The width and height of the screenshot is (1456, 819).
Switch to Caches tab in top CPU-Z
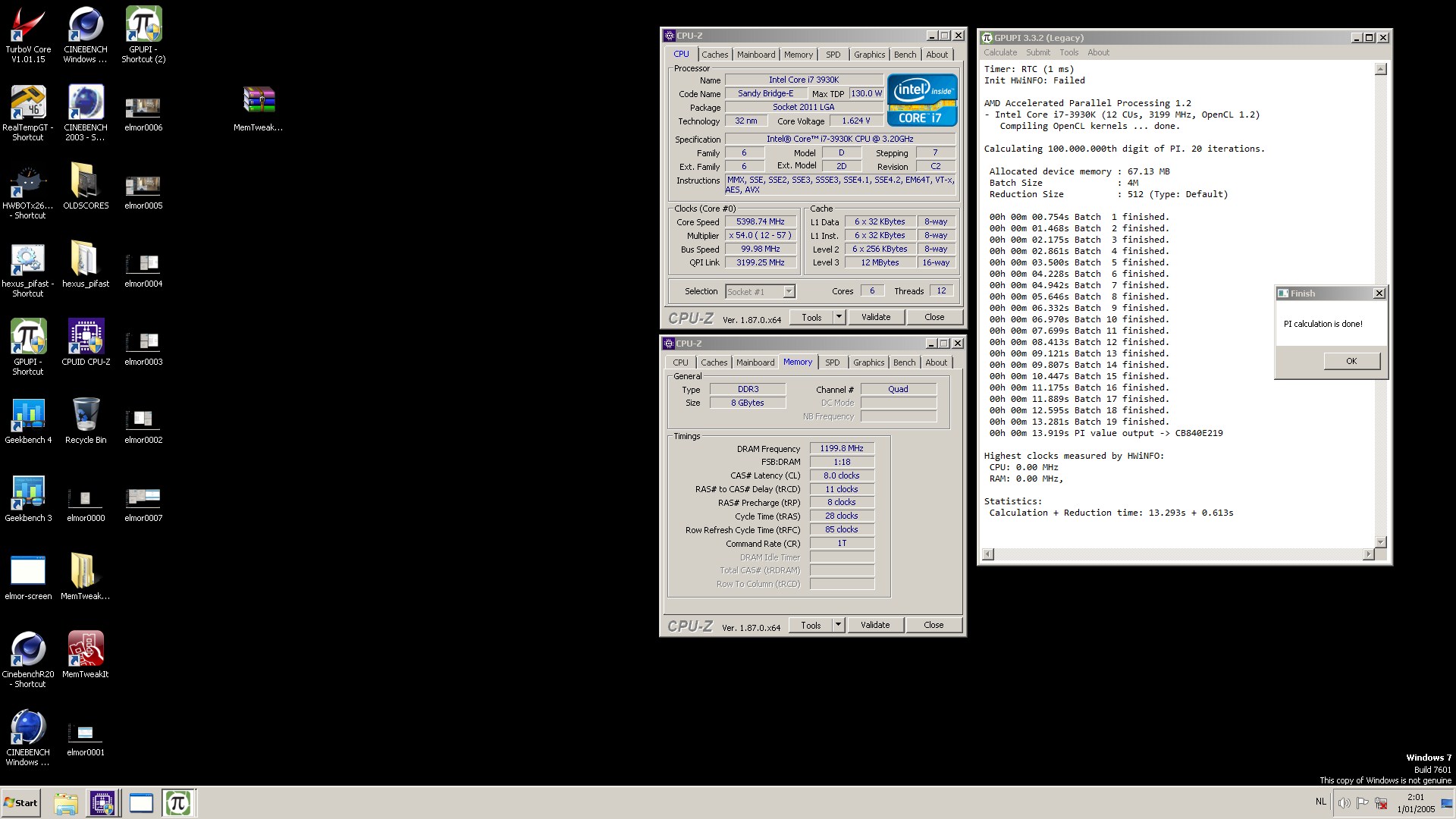pyautogui.click(x=714, y=55)
